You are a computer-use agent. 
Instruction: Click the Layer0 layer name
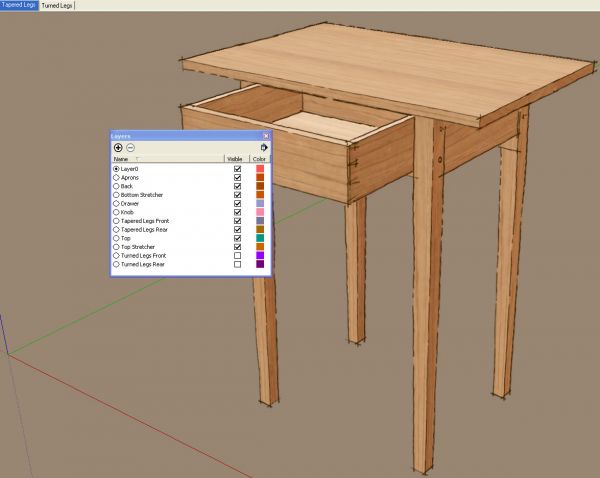[x=129, y=169]
